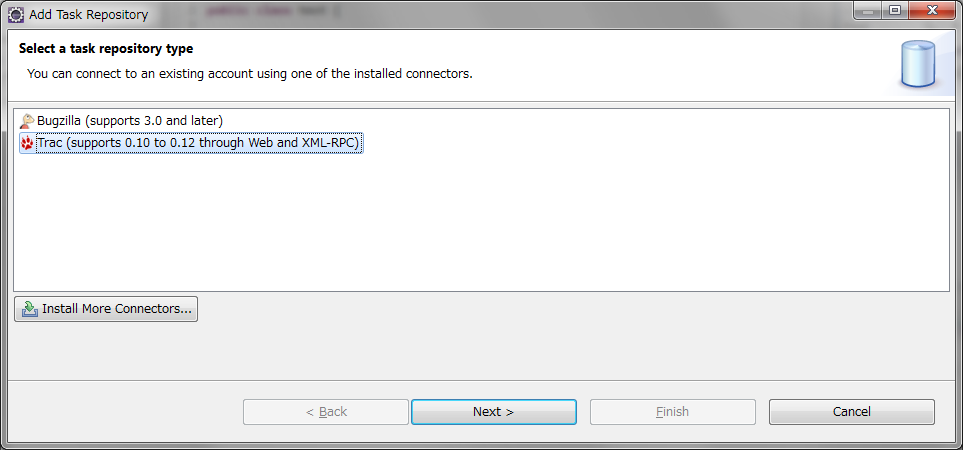Image resolution: width=963 pixels, height=450 pixels.
Task: Click the 'Select a task repository type' heading
Action: pos(106,48)
